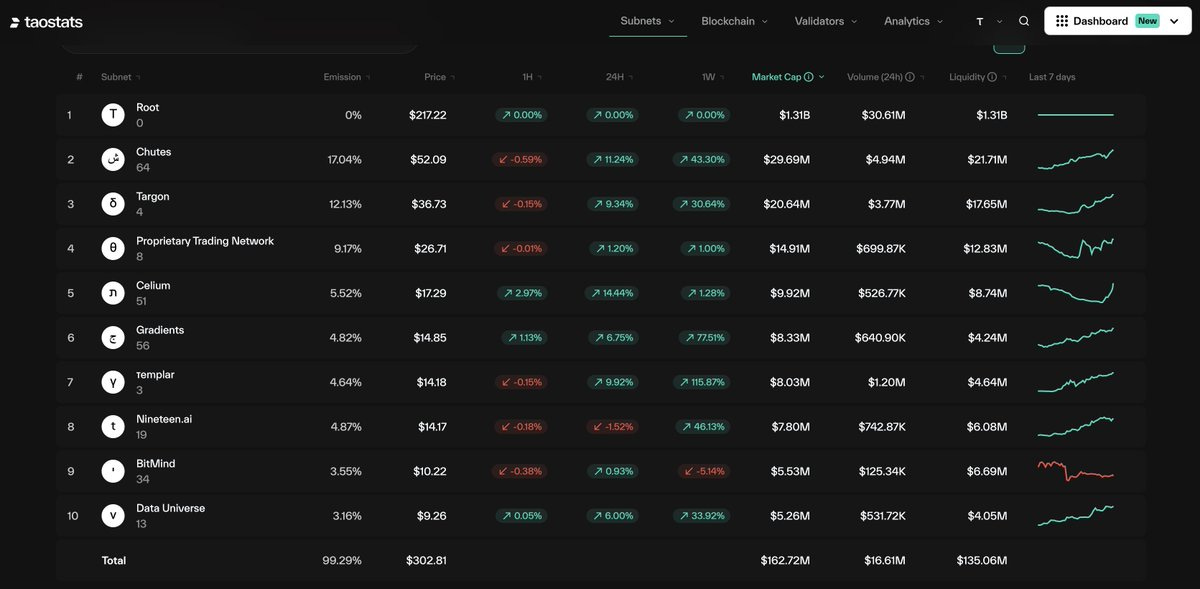Open the Nineteen.ai subnet link
Viewport: 1200px width, 589px height.
[x=164, y=419]
